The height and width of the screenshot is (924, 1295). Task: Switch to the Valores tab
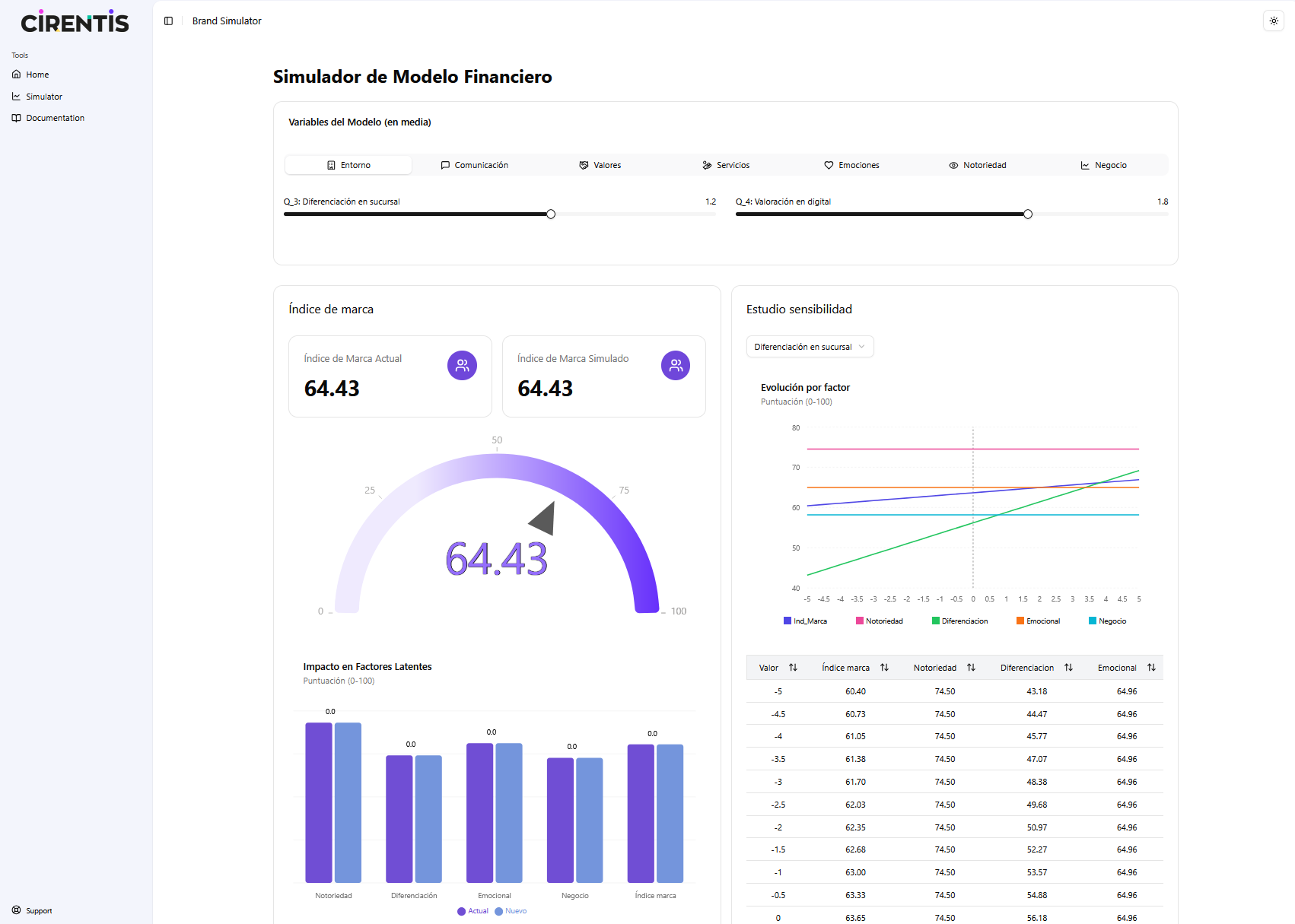point(600,165)
